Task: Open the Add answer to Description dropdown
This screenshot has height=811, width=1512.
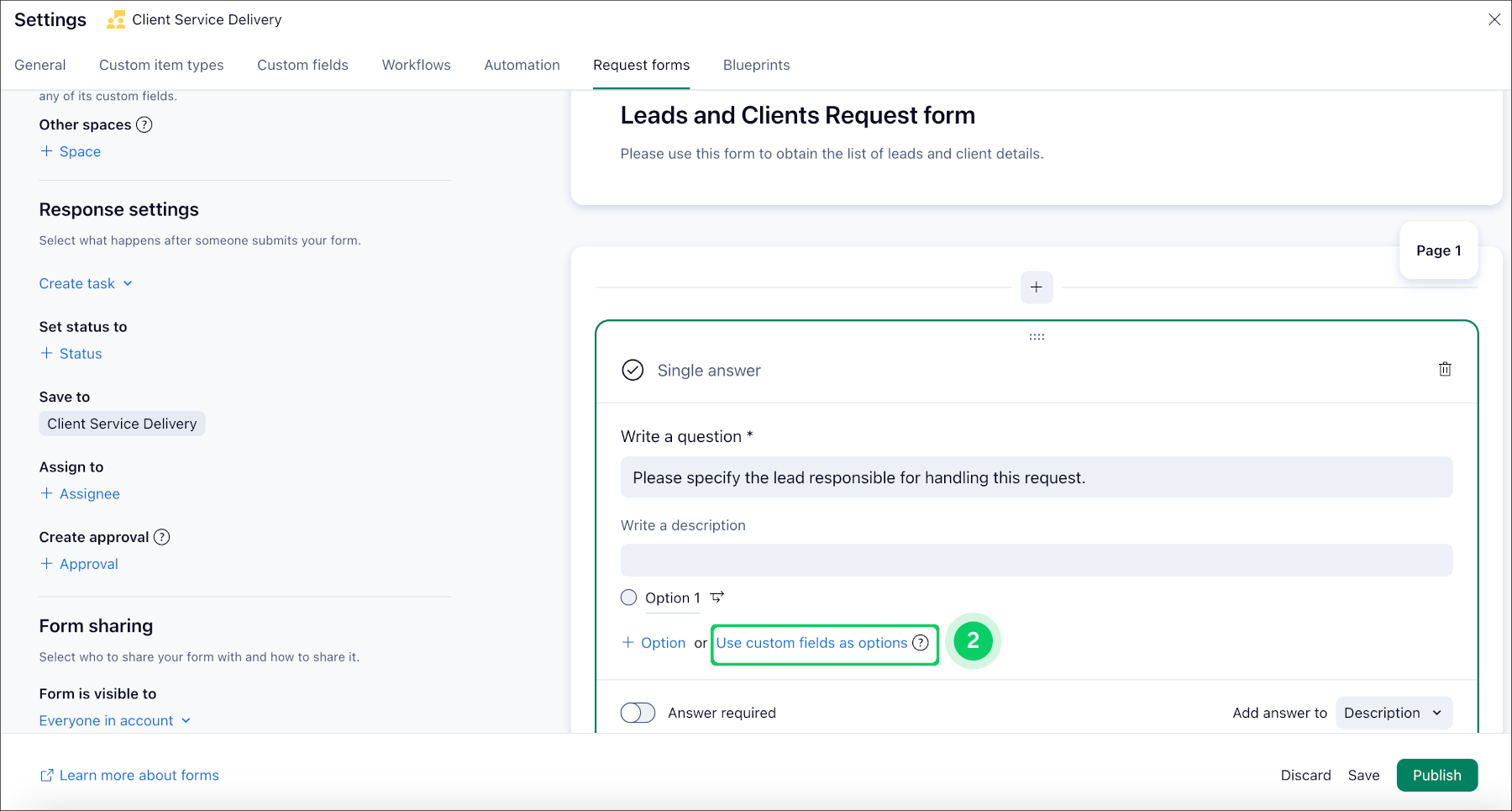Action: tap(1393, 712)
